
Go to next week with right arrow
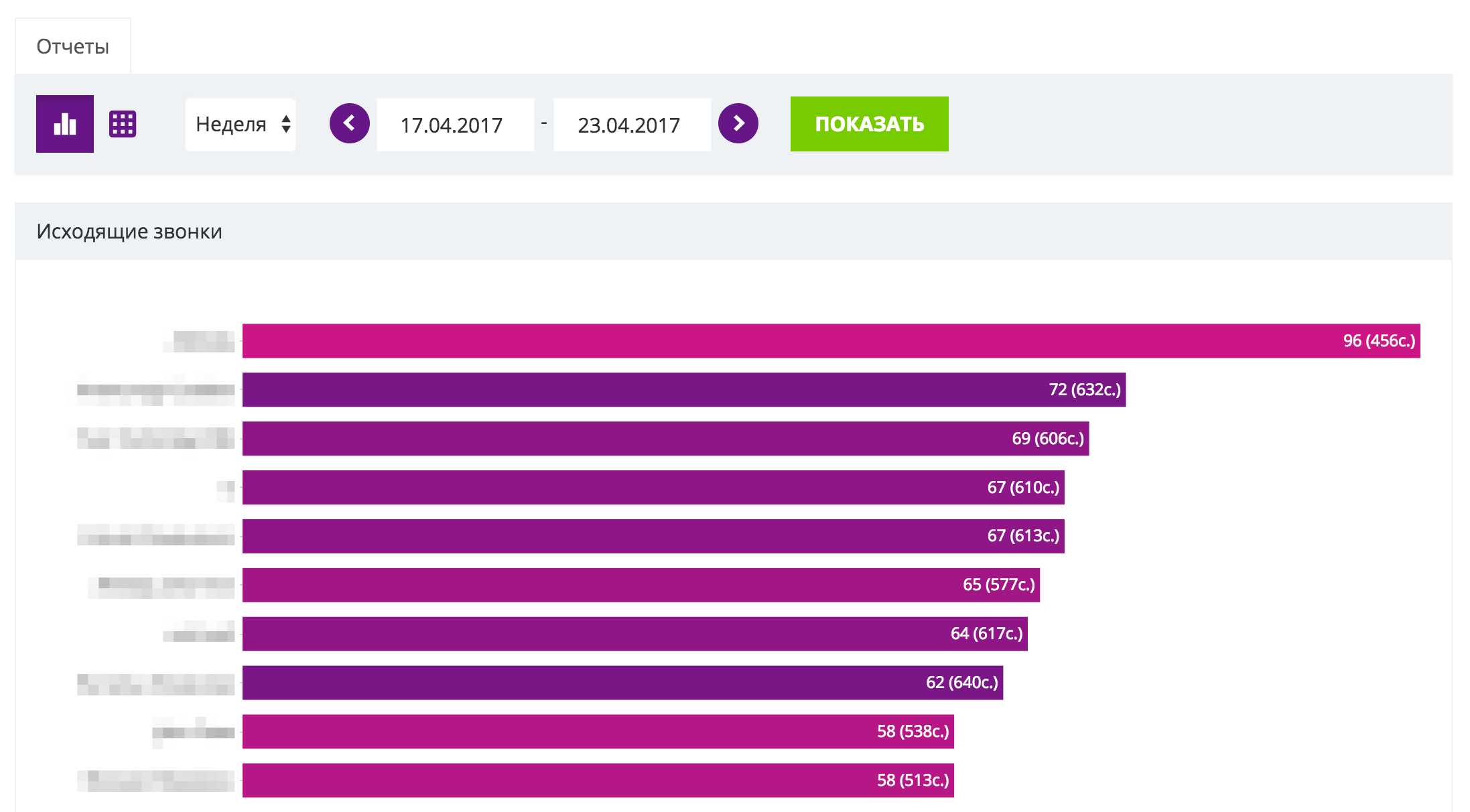738,123
